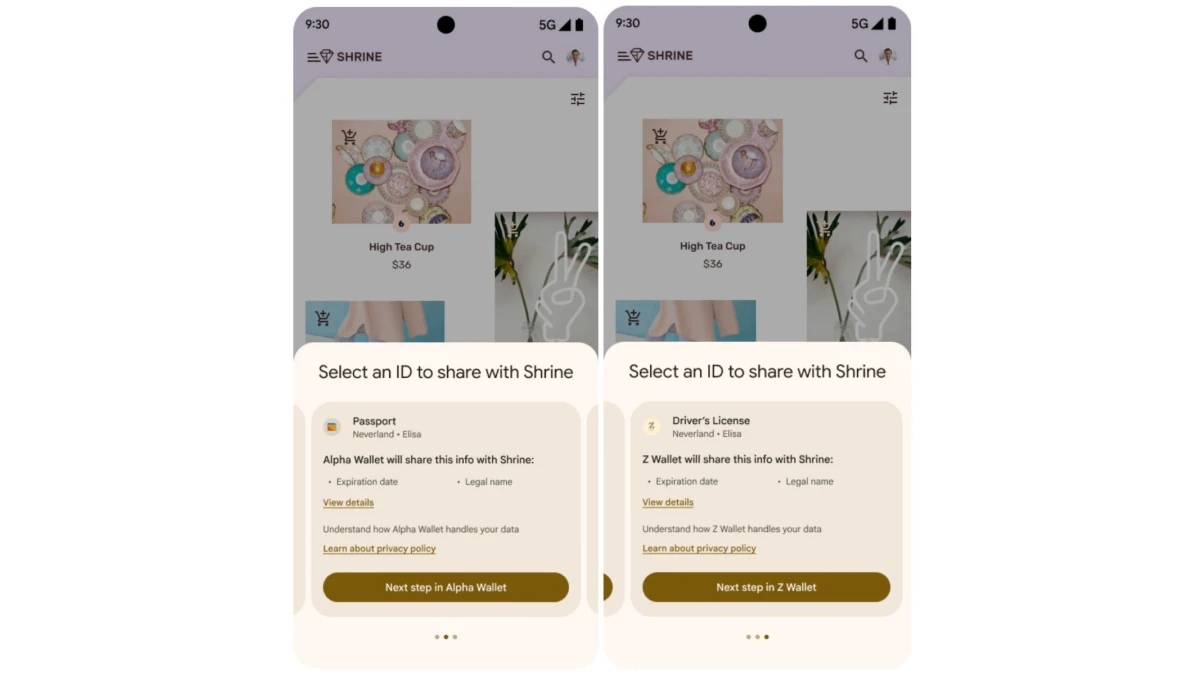Viewport: 1200px width, 675px height.
Task: Open View details link under Passport
Action: point(348,503)
